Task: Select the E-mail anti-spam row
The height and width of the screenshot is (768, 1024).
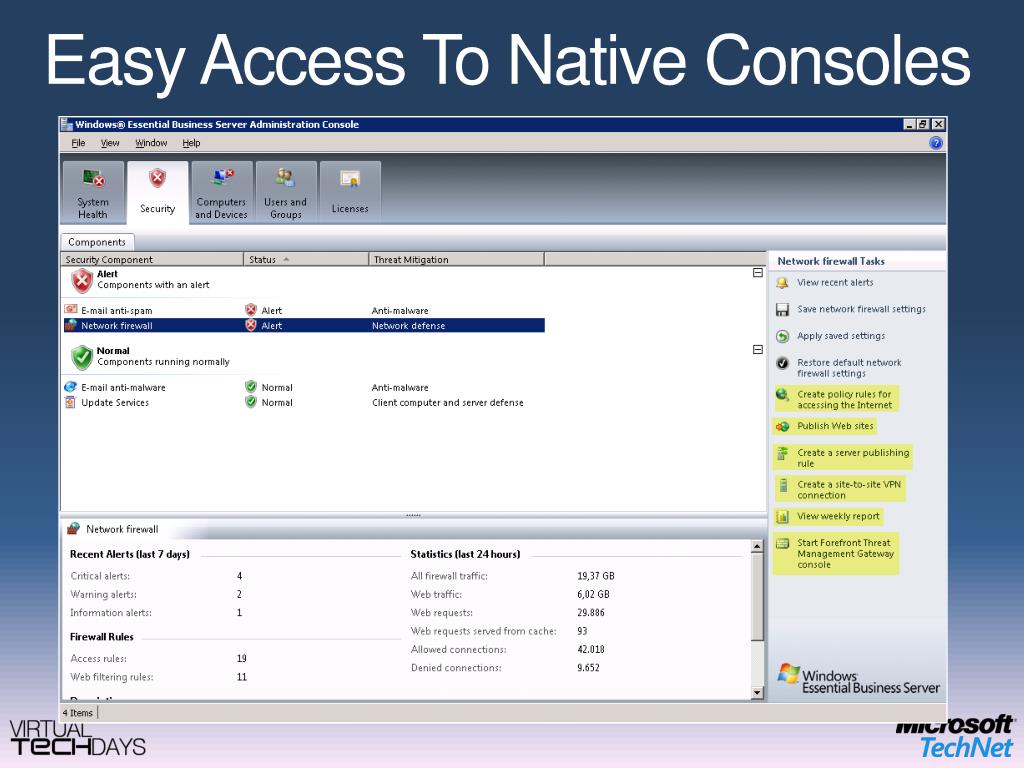Action: [304, 310]
